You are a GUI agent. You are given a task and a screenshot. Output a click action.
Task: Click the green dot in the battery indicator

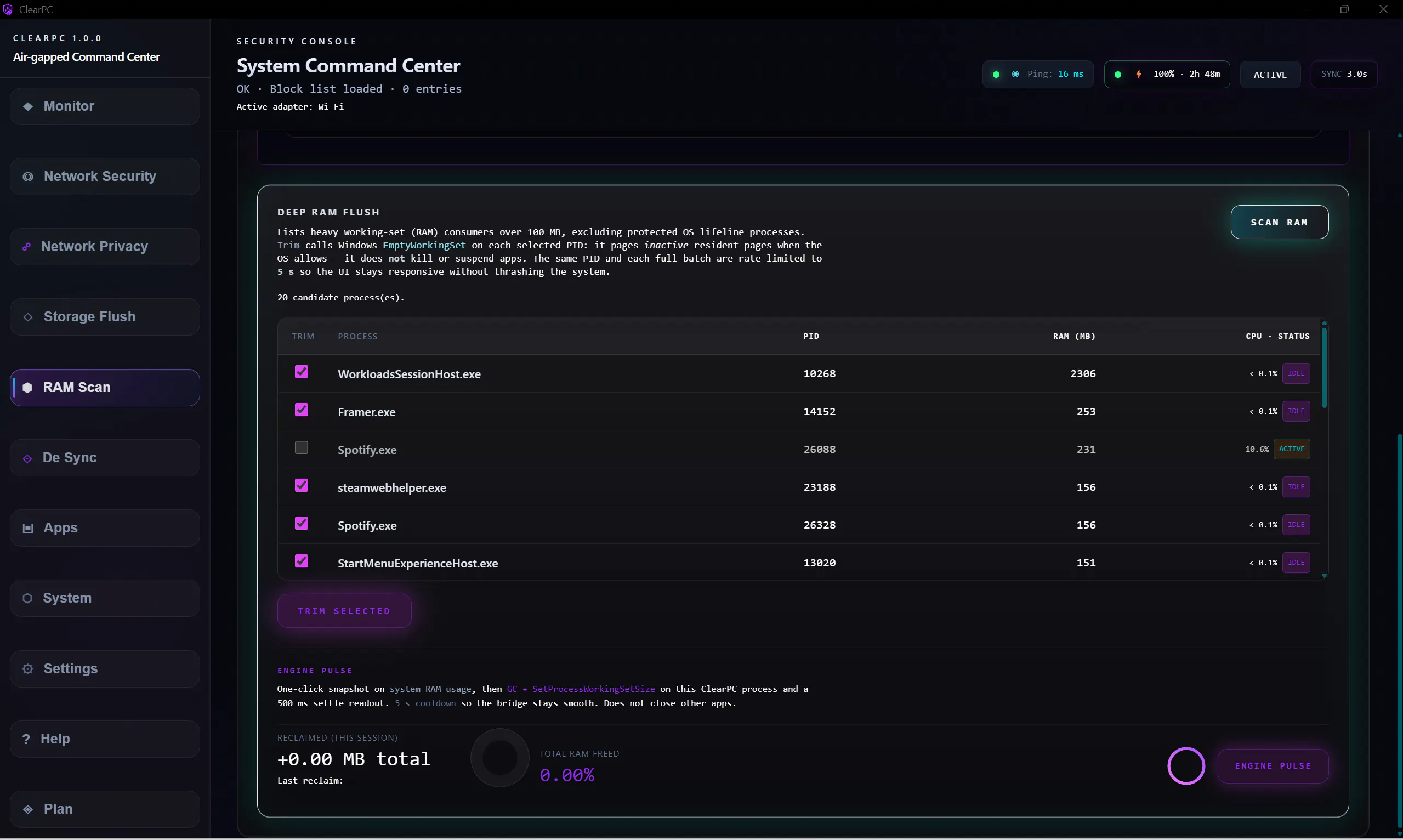1118,74
